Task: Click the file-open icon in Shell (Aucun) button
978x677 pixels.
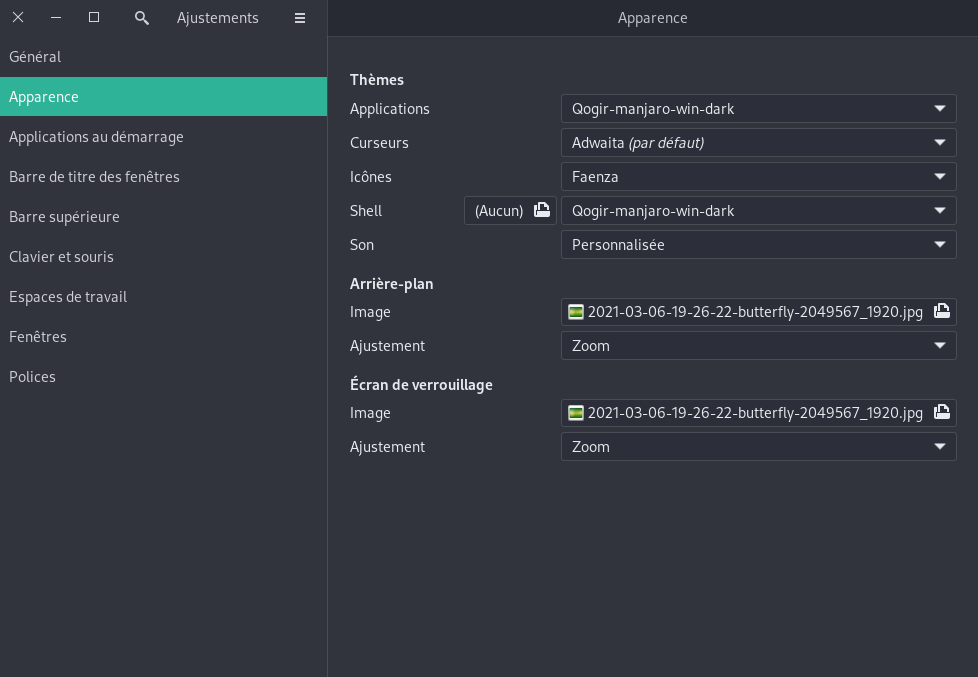Action: pos(541,210)
